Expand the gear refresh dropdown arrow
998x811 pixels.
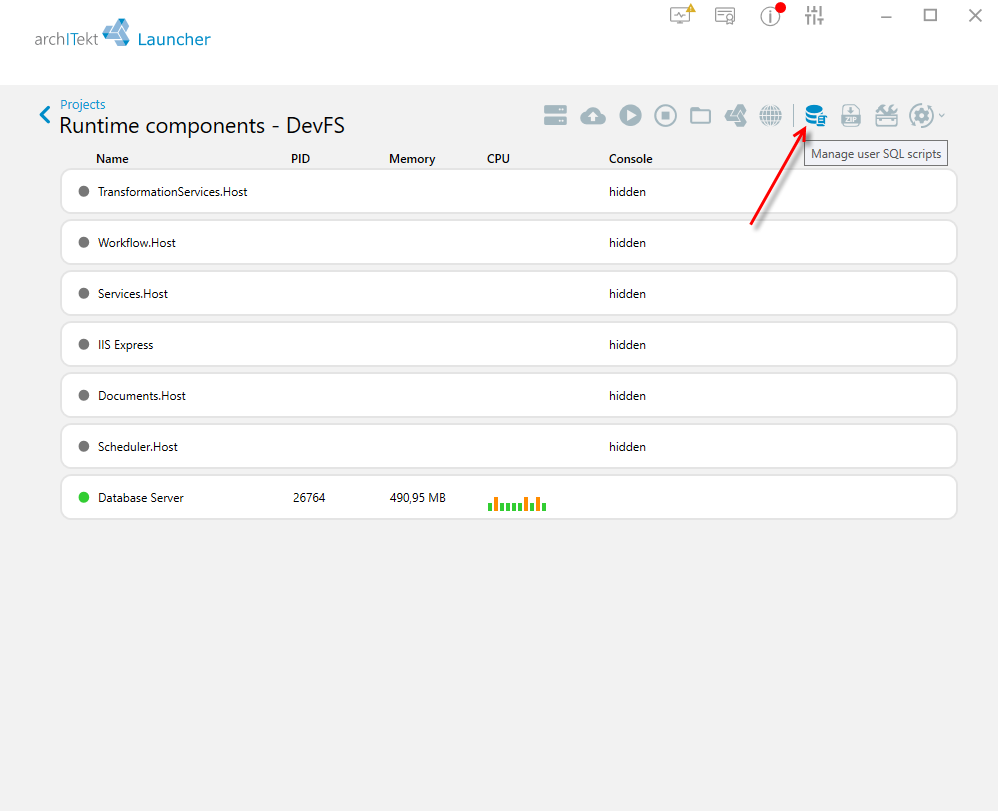click(941, 115)
